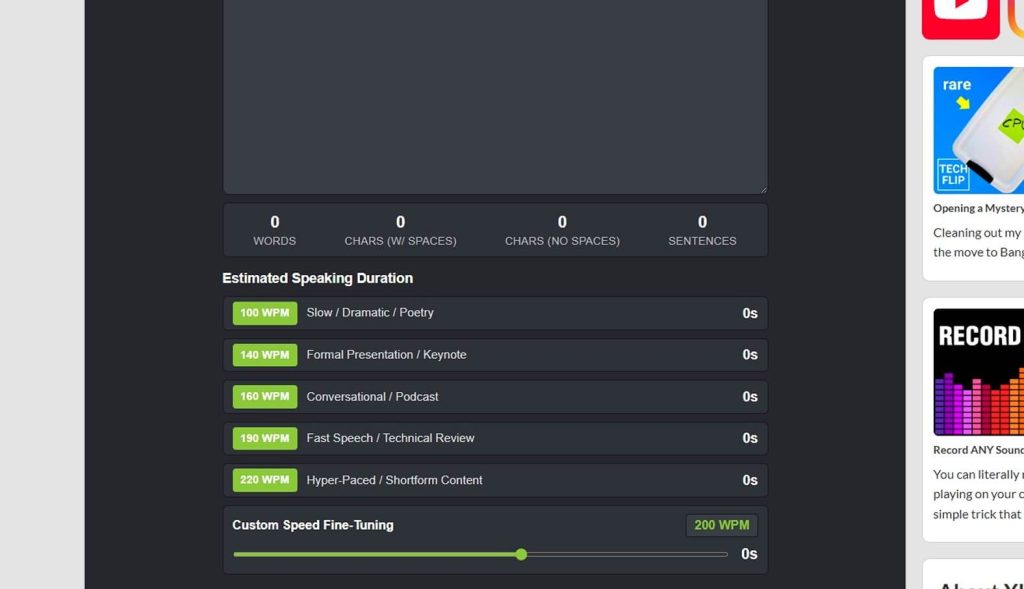Click the CHARS (W/ SPACES) counter

(400, 231)
